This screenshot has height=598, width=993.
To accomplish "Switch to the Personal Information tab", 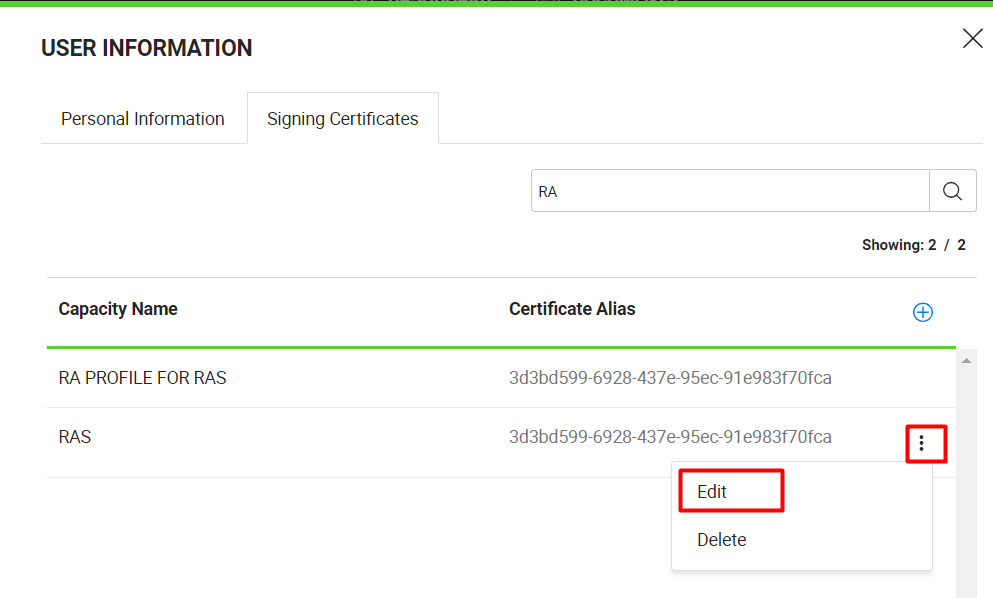I will click(x=143, y=119).
